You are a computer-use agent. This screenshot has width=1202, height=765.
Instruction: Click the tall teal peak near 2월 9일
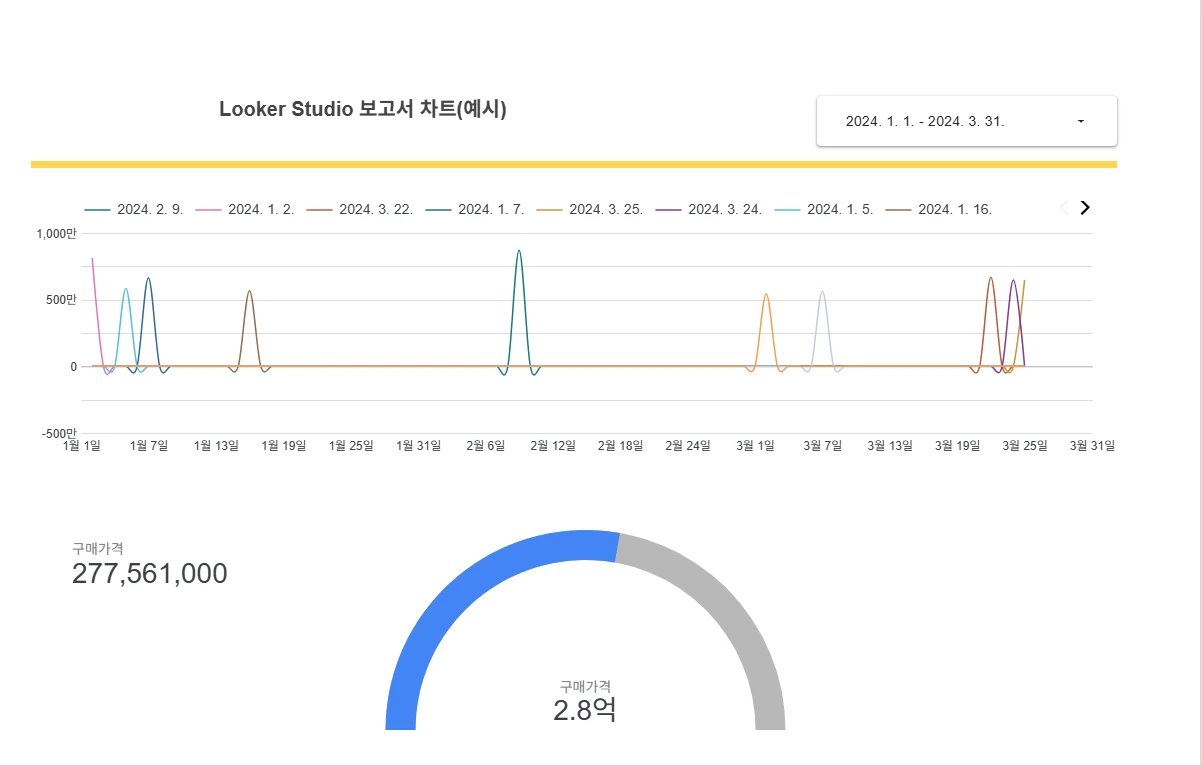point(519,253)
